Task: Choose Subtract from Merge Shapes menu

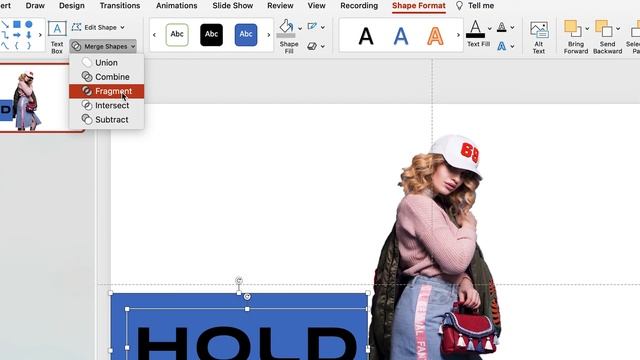Action: [x=107, y=120]
